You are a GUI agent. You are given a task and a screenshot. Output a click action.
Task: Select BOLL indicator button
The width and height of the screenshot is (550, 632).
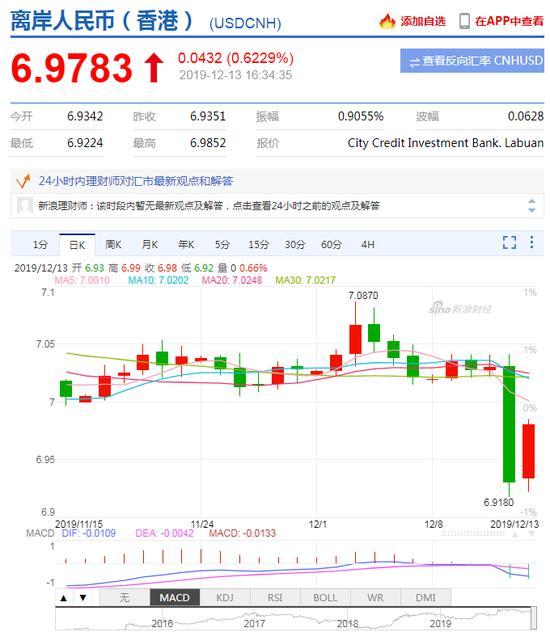tap(325, 598)
